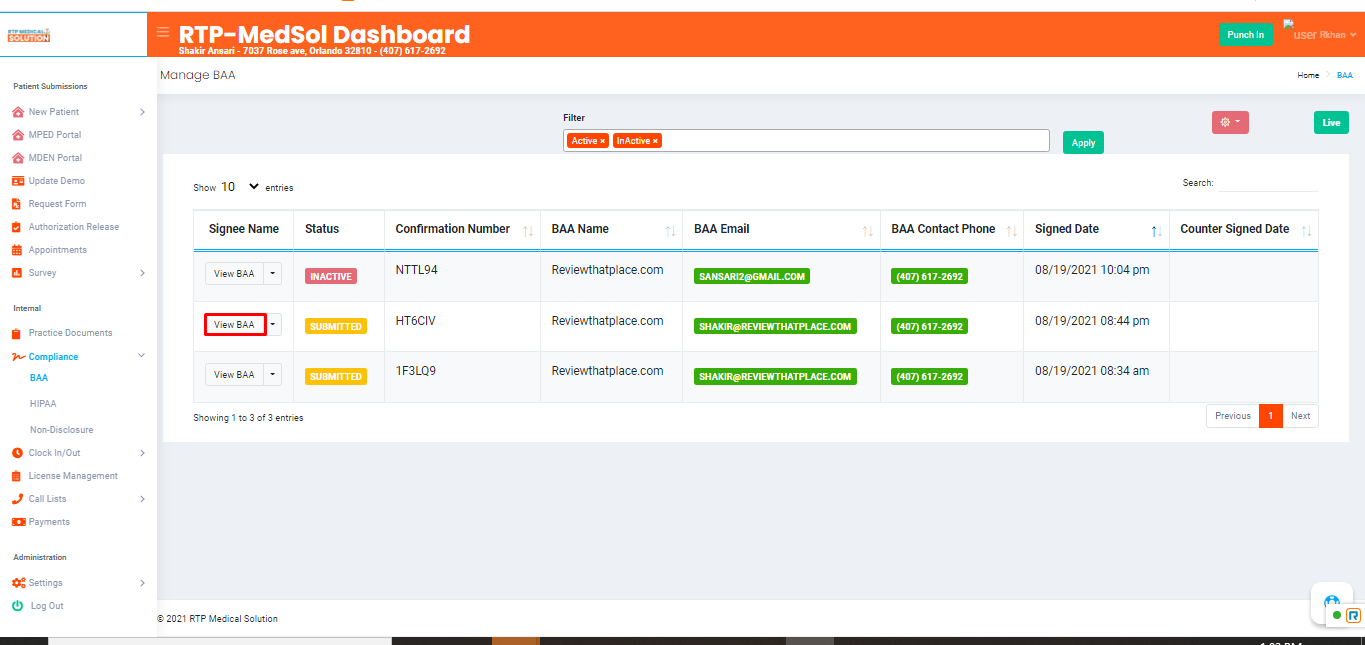Click the Punch In button

[1246, 35]
